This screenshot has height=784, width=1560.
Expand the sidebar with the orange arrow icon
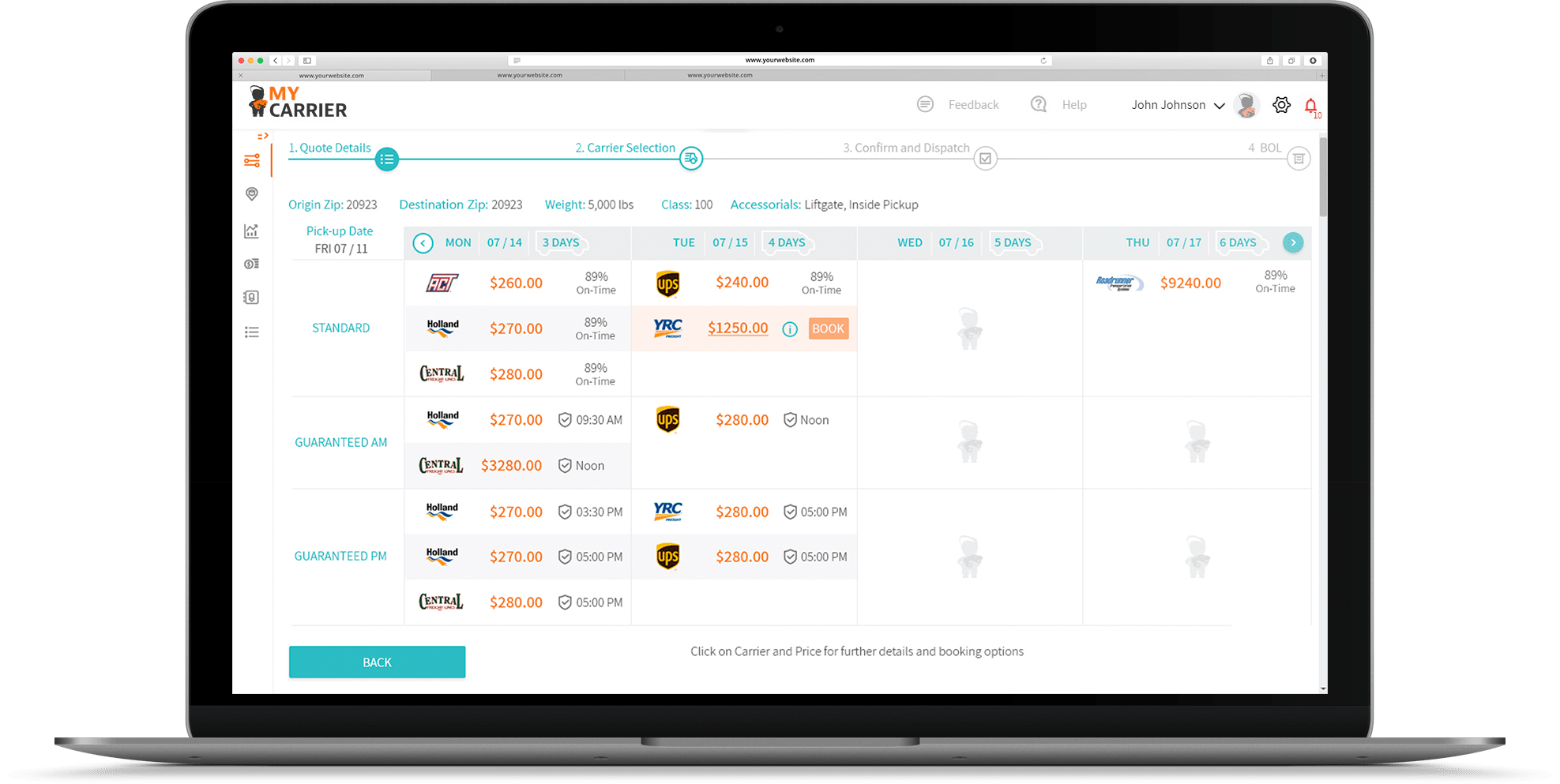(x=262, y=137)
